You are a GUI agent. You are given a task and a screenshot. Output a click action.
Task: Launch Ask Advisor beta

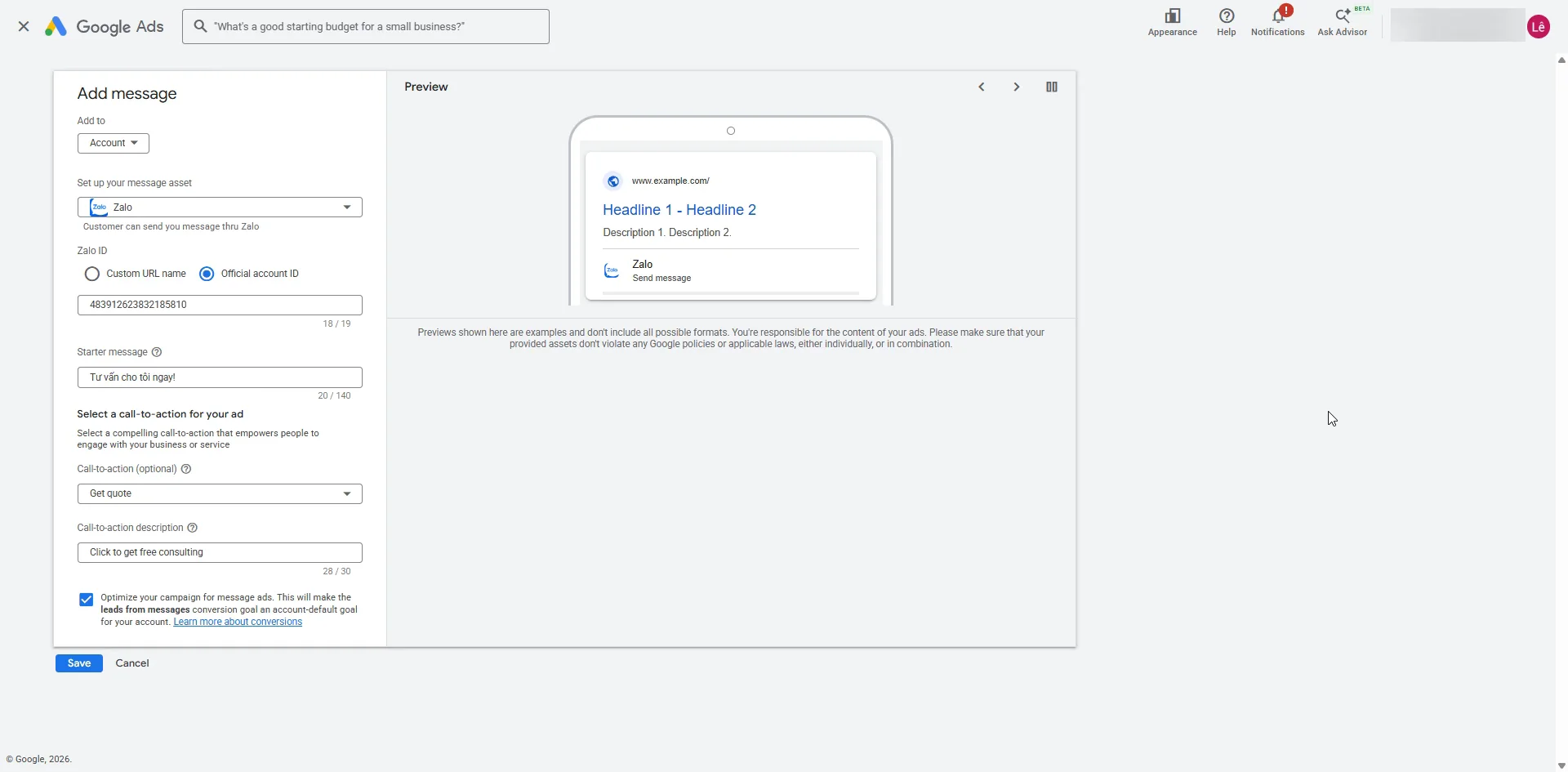[1343, 22]
